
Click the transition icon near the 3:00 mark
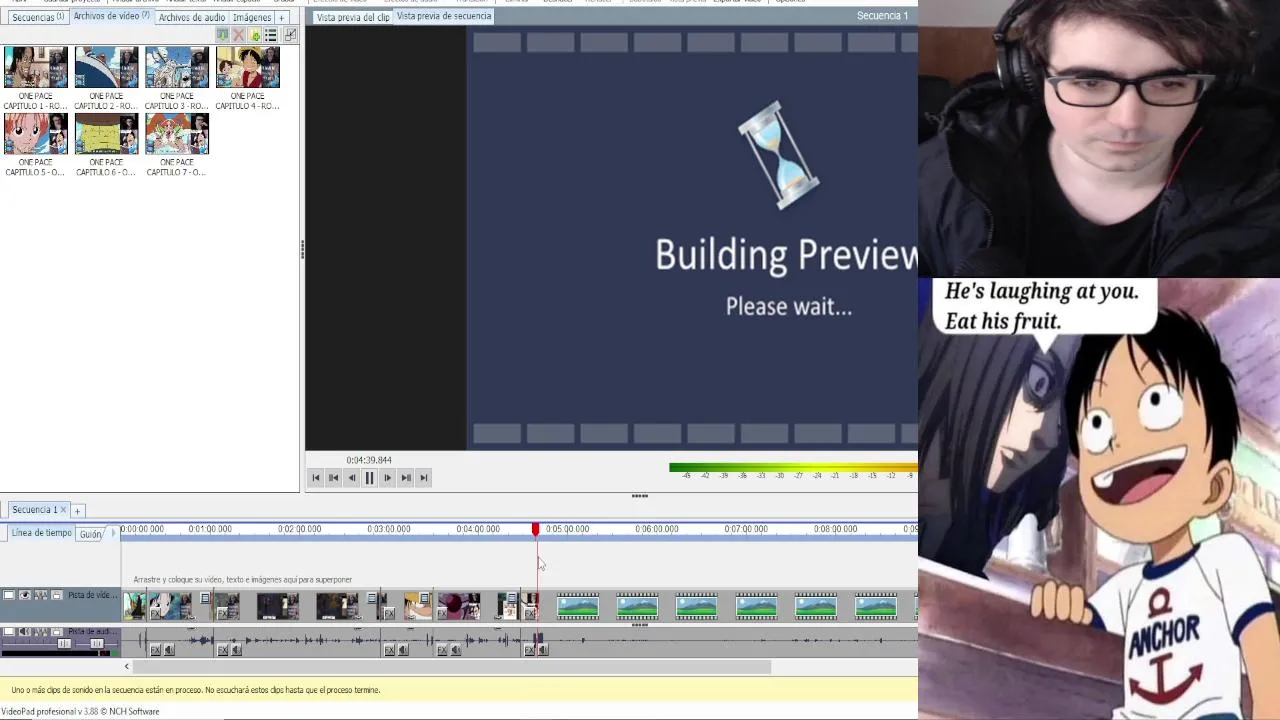point(372,598)
